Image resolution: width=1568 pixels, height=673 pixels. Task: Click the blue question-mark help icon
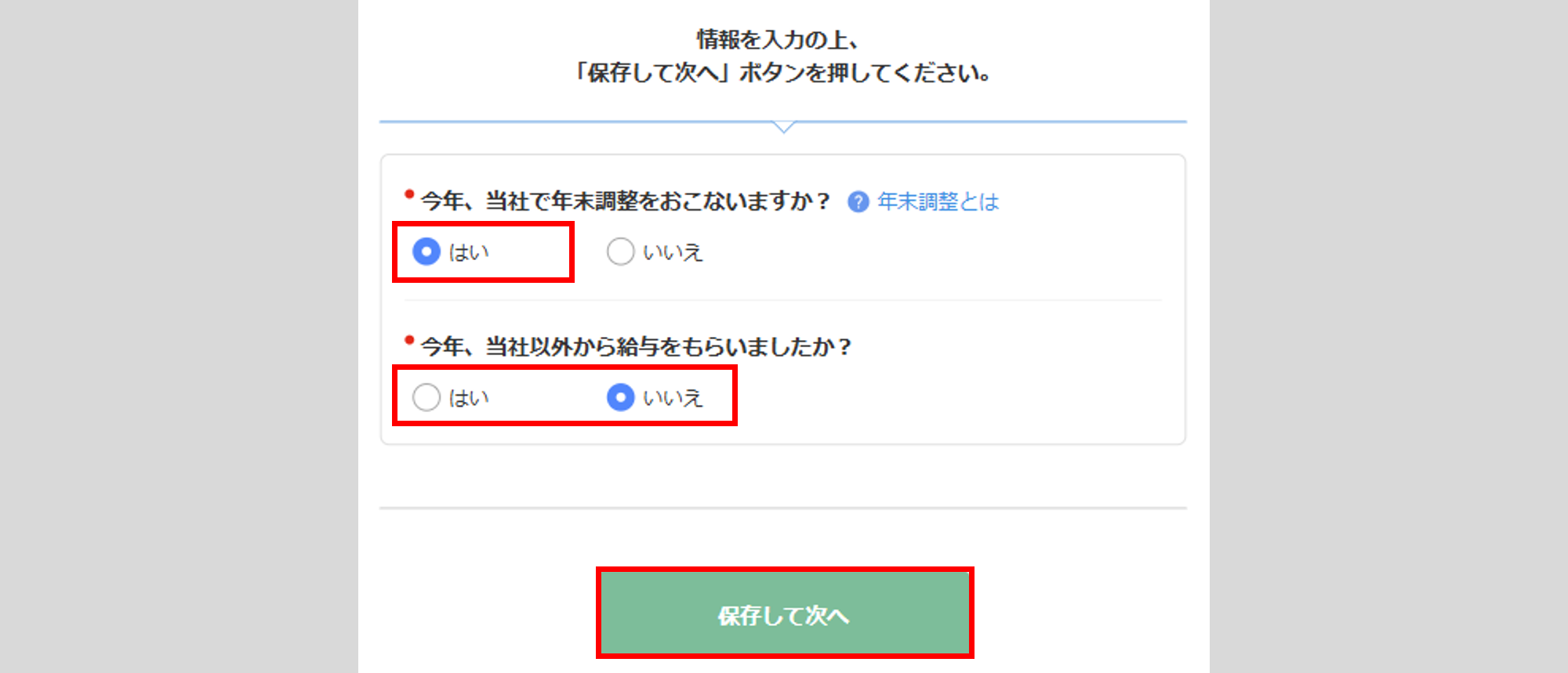[x=858, y=202]
